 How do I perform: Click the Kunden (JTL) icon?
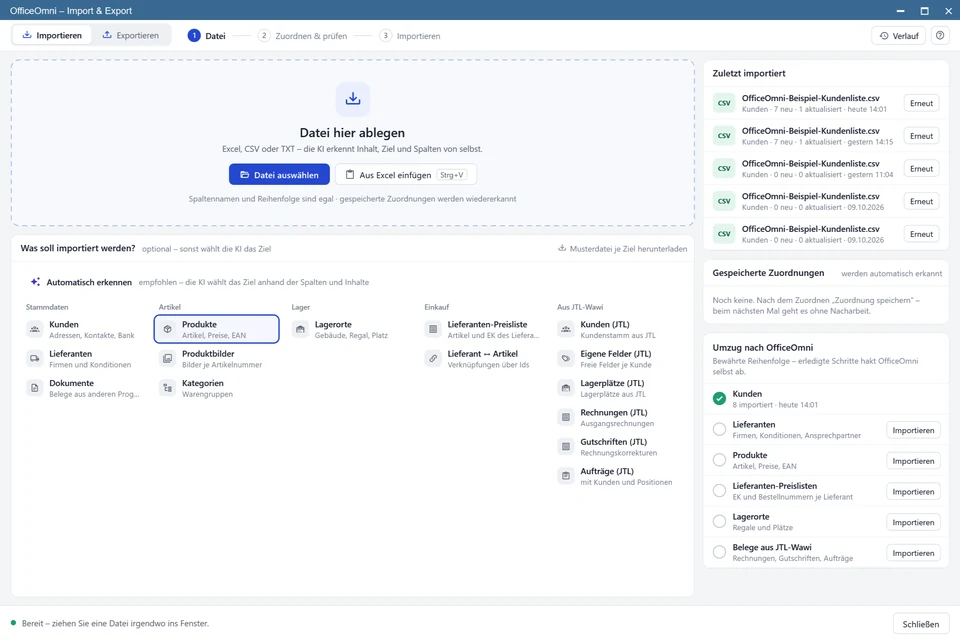pos(566,329)
